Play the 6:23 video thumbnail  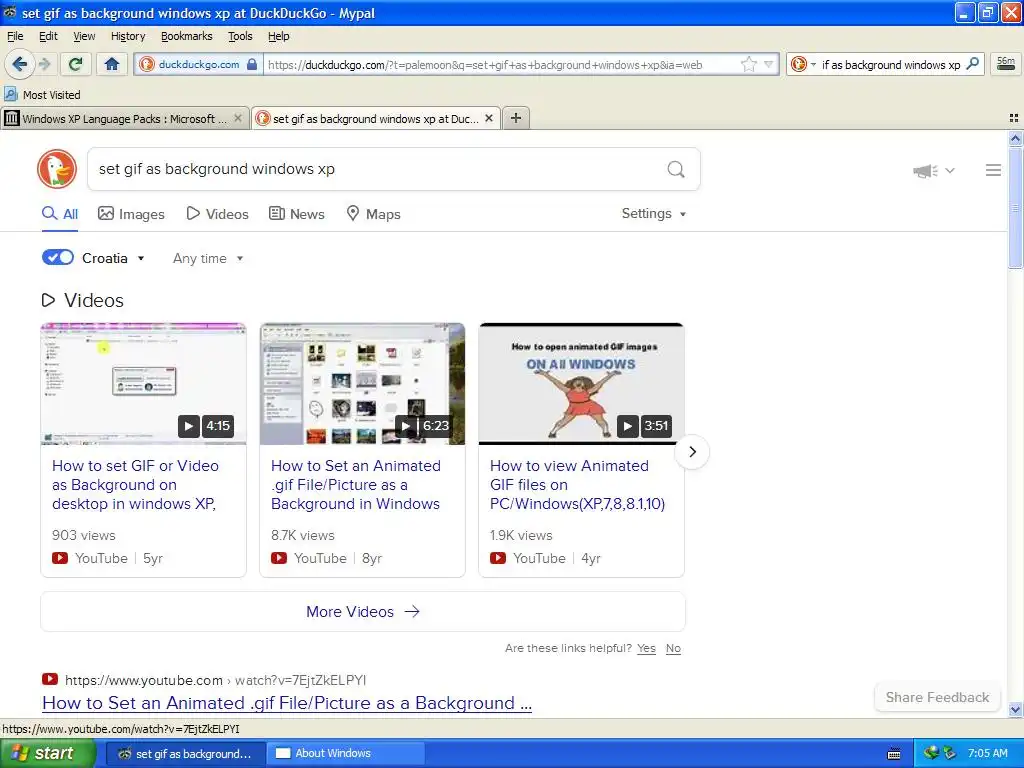[x=362, y=384]
